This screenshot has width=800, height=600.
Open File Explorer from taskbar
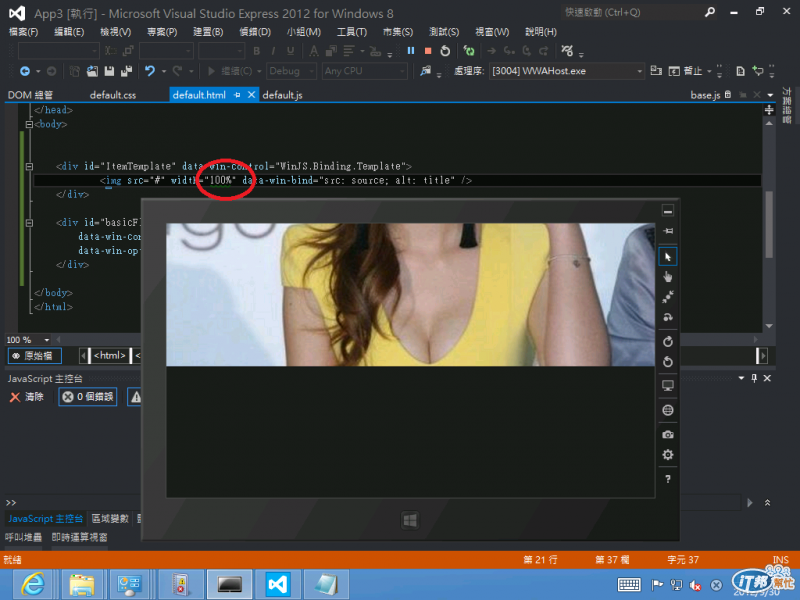point(82,584)
